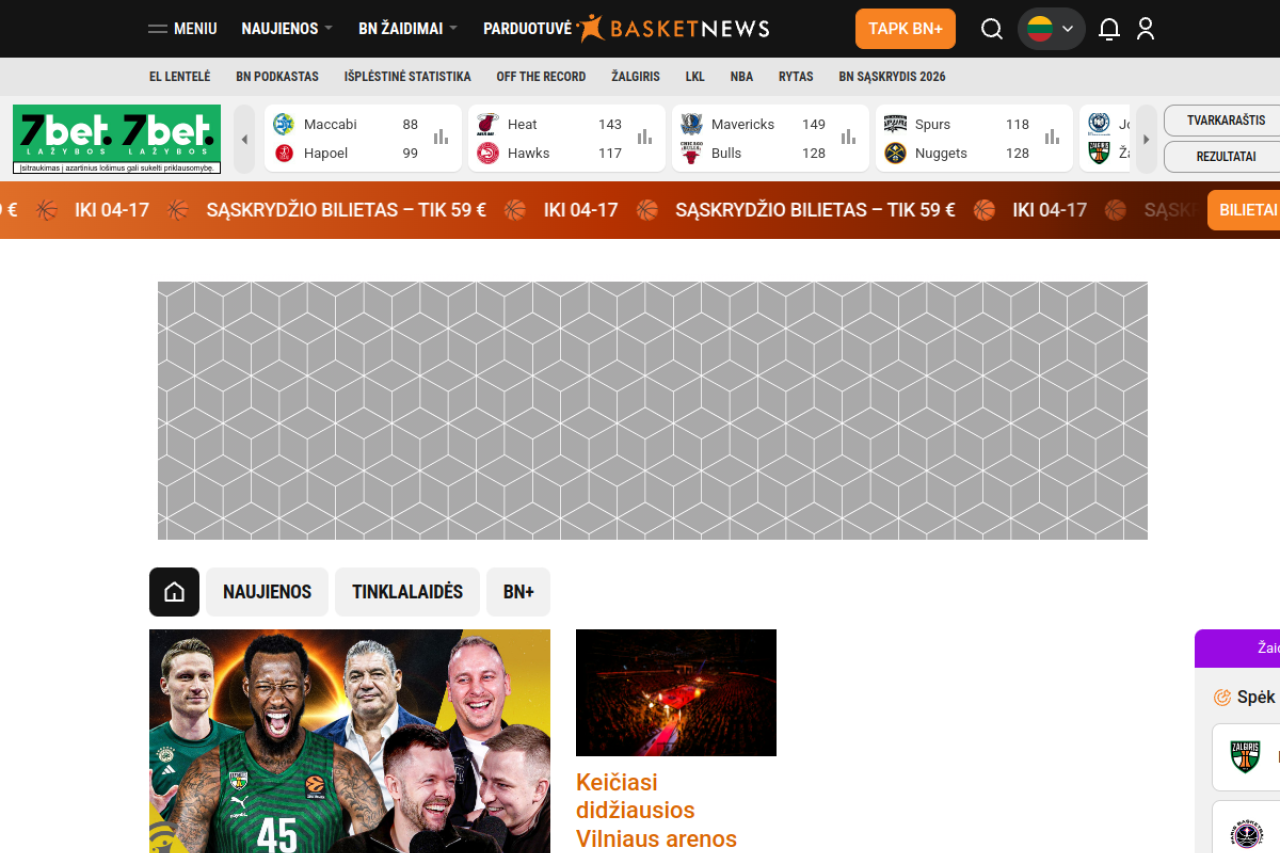Viewport: 1280px width, 853px height.
Task: Read the Keičiasi didžiausios Vilniaus arenos article
Action: click(656, 810)
